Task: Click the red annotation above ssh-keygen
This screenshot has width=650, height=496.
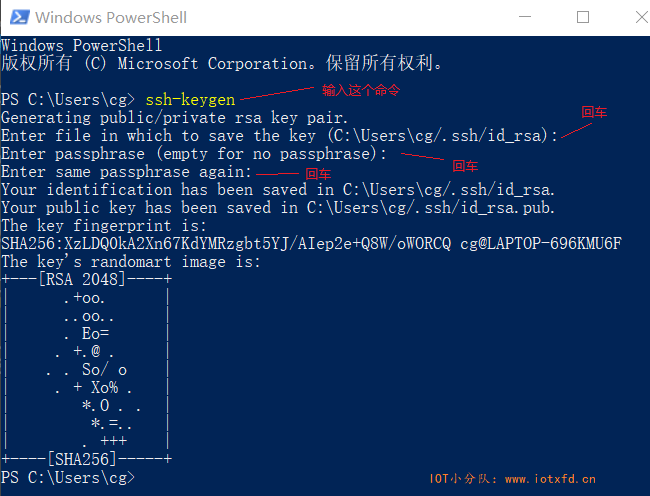Action: (361, 90)
